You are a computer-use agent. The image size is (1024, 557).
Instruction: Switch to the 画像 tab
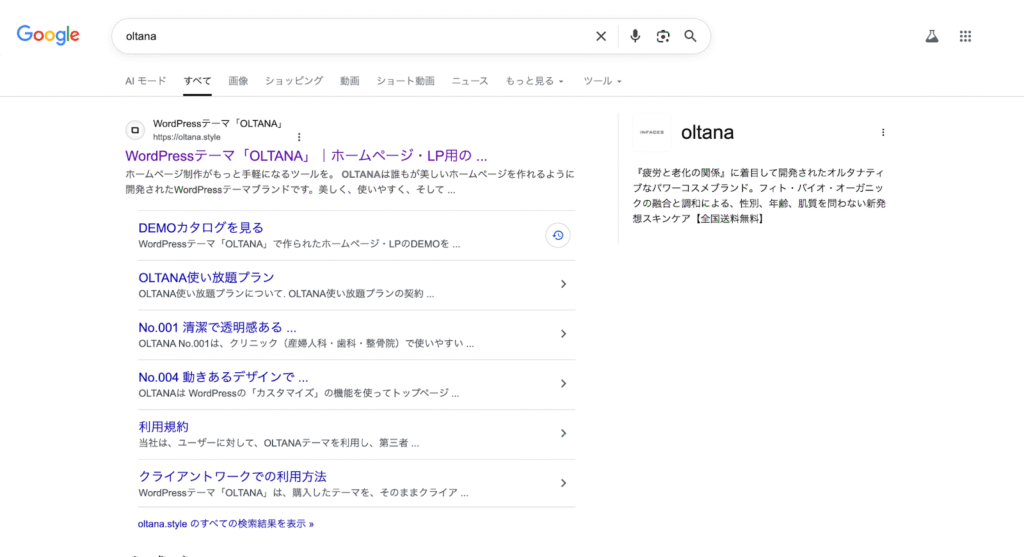[x=238, y=81]
